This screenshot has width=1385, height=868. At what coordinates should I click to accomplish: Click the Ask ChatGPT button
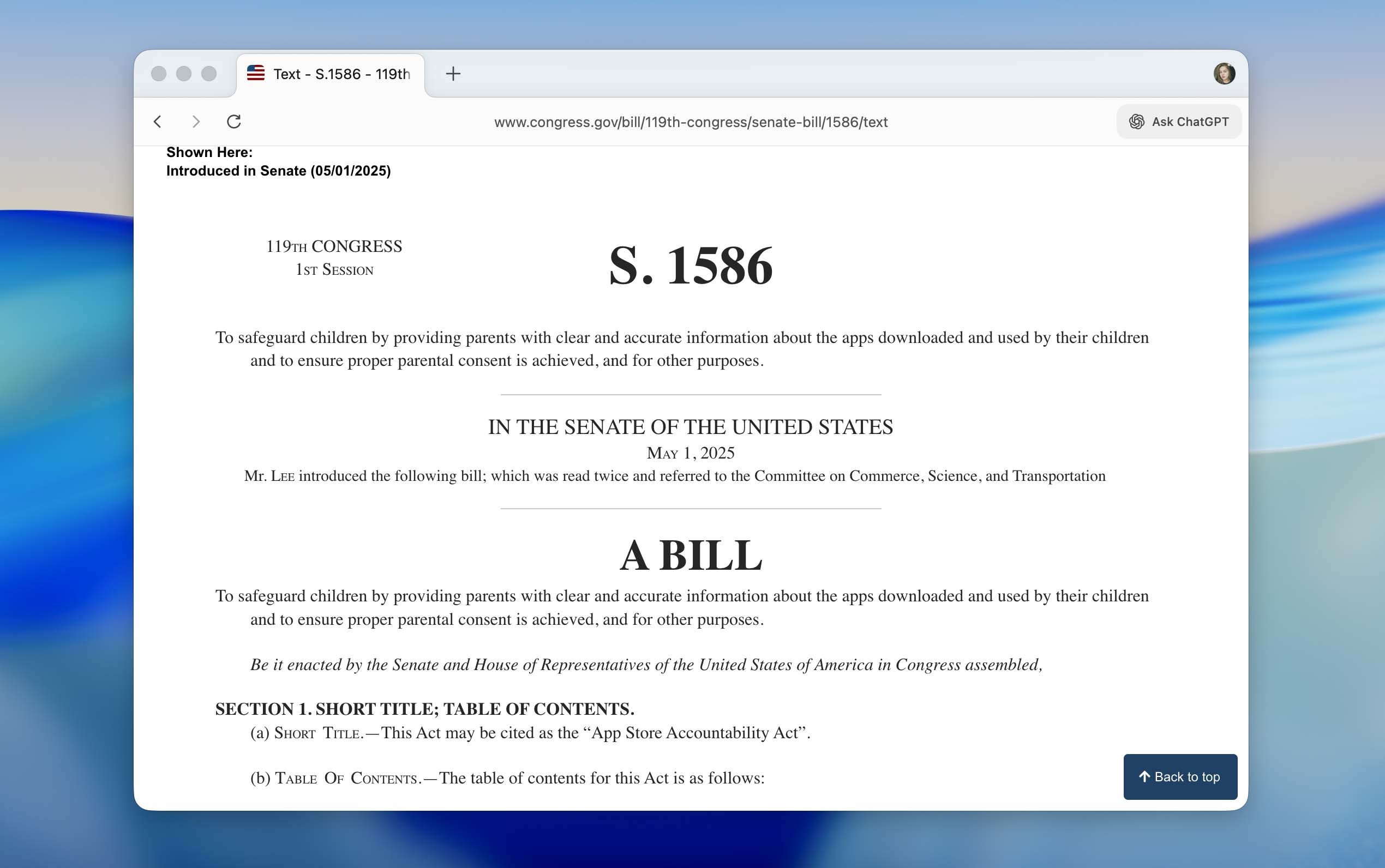1178,121
